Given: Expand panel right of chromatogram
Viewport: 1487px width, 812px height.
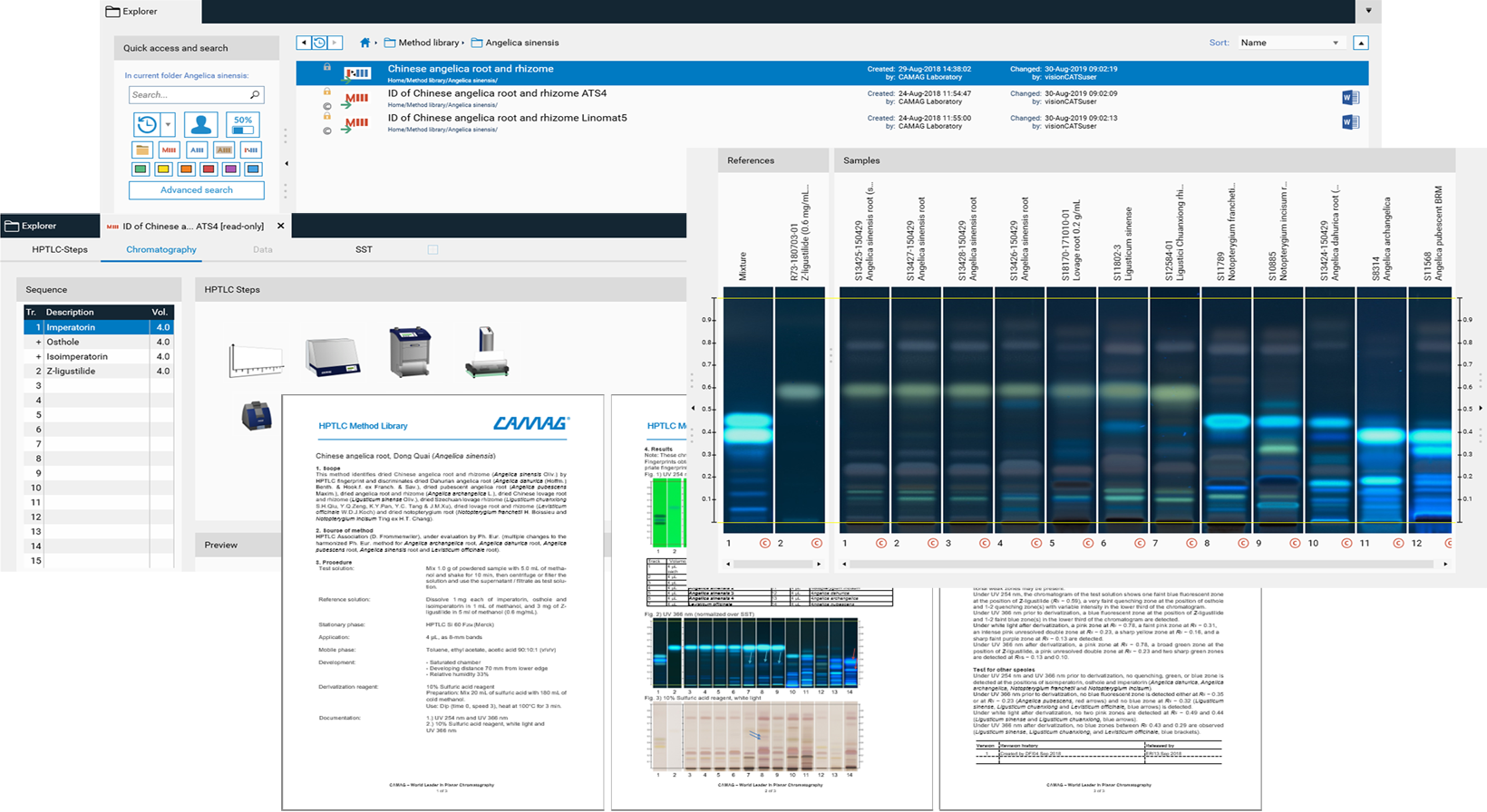Looking at the screenshot, I should pyautogui.click(x=1481, y=409).
